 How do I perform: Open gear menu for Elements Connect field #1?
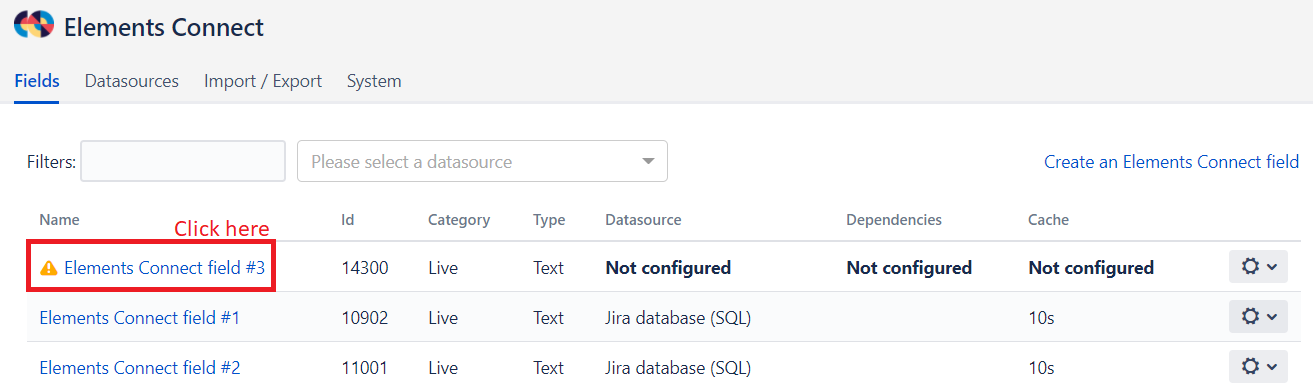[x=1258, y=317]
